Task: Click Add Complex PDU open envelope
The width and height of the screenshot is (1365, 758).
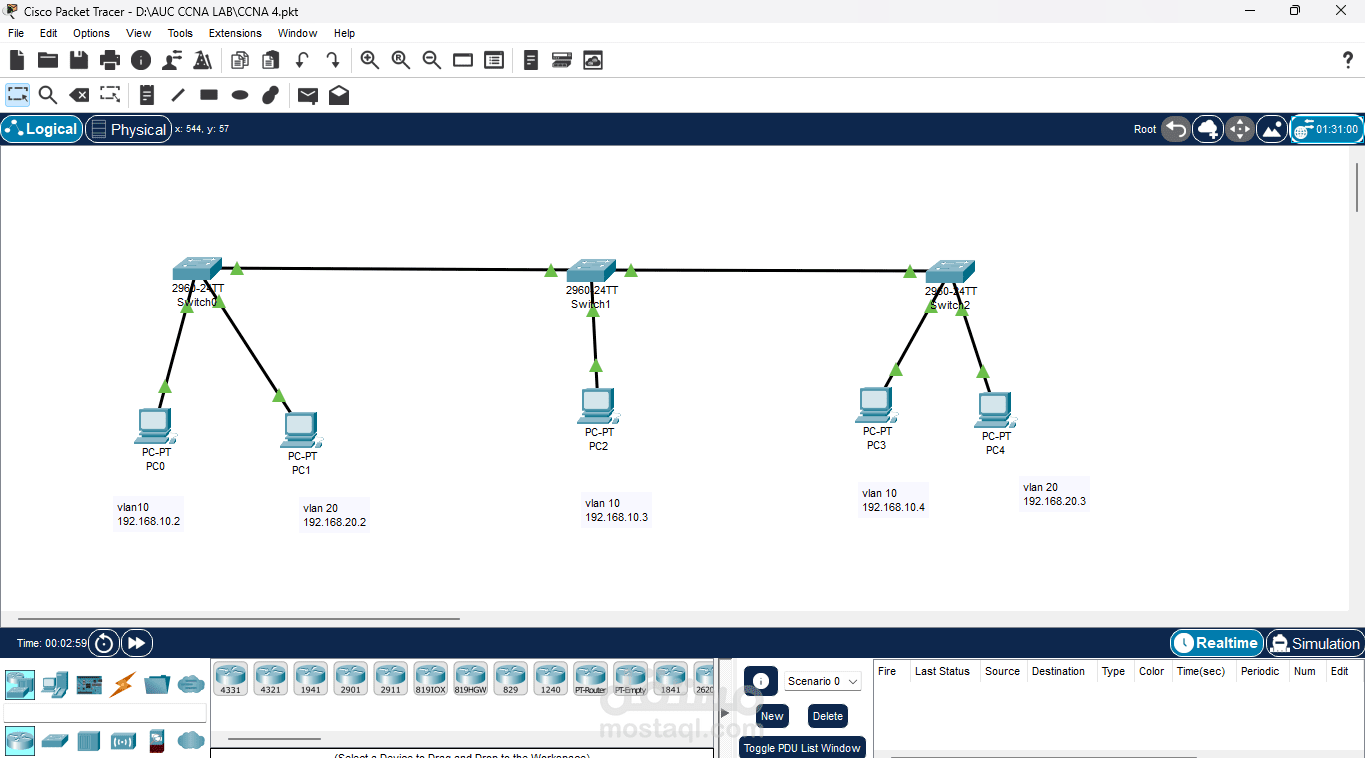Action: point(339,95)
